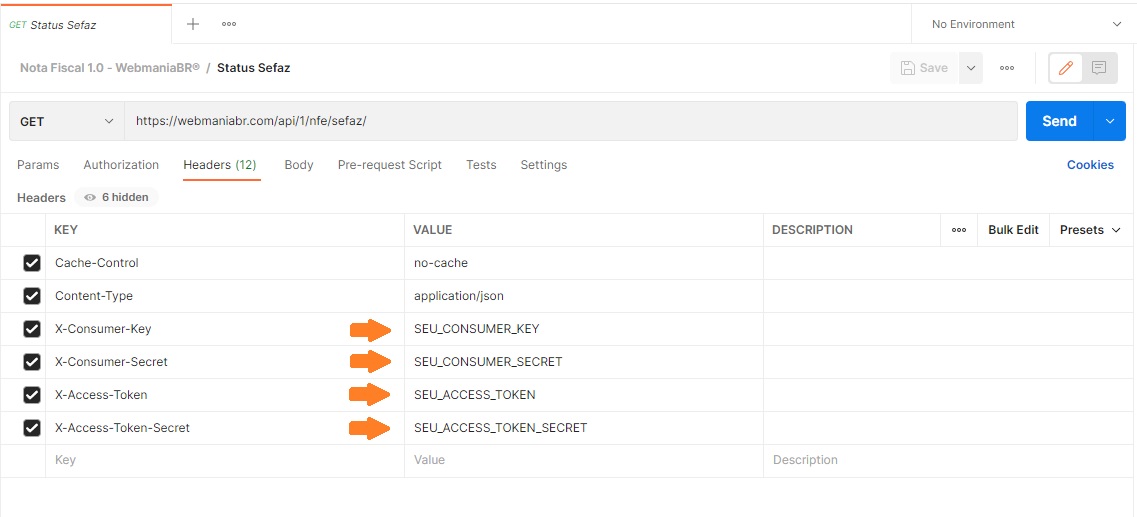Show the 6 hidden headers eye icon
The width and height of the screenshot is (1137, 517).
(x=91, y=198)
